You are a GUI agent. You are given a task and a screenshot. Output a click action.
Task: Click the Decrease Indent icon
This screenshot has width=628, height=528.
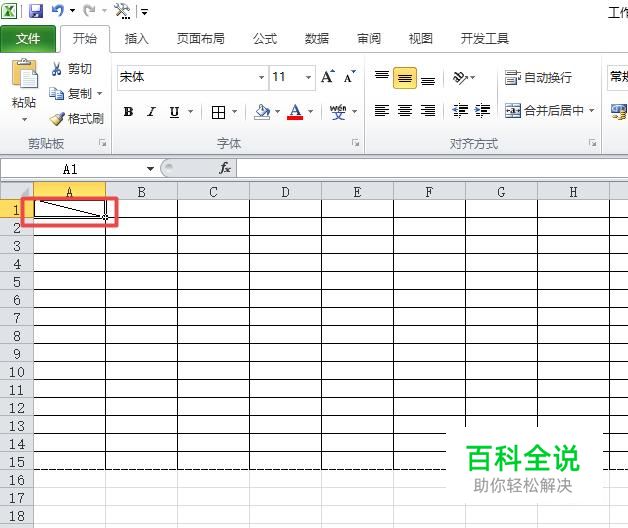coord(460,110)
